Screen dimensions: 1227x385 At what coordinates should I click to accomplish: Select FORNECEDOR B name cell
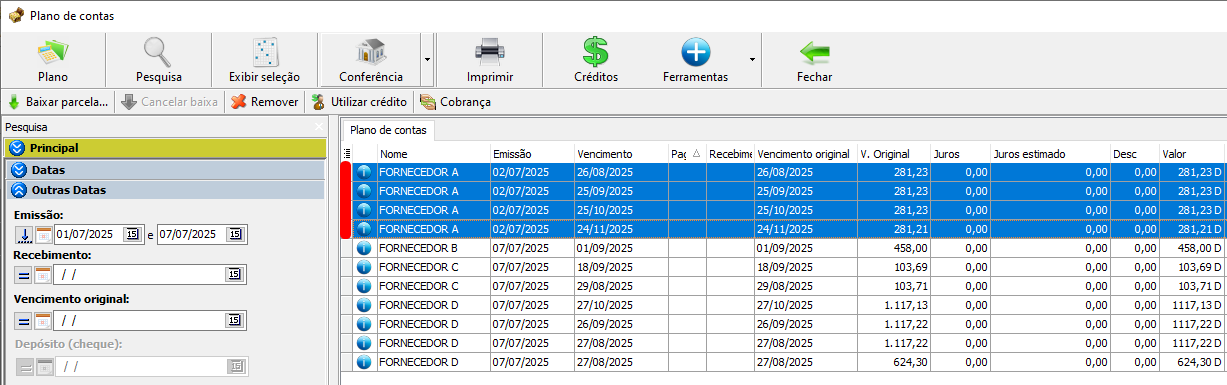click(433, 248)
